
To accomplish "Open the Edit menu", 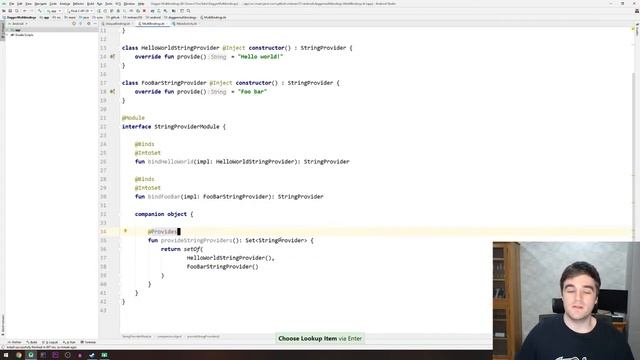I will point(19,4).
